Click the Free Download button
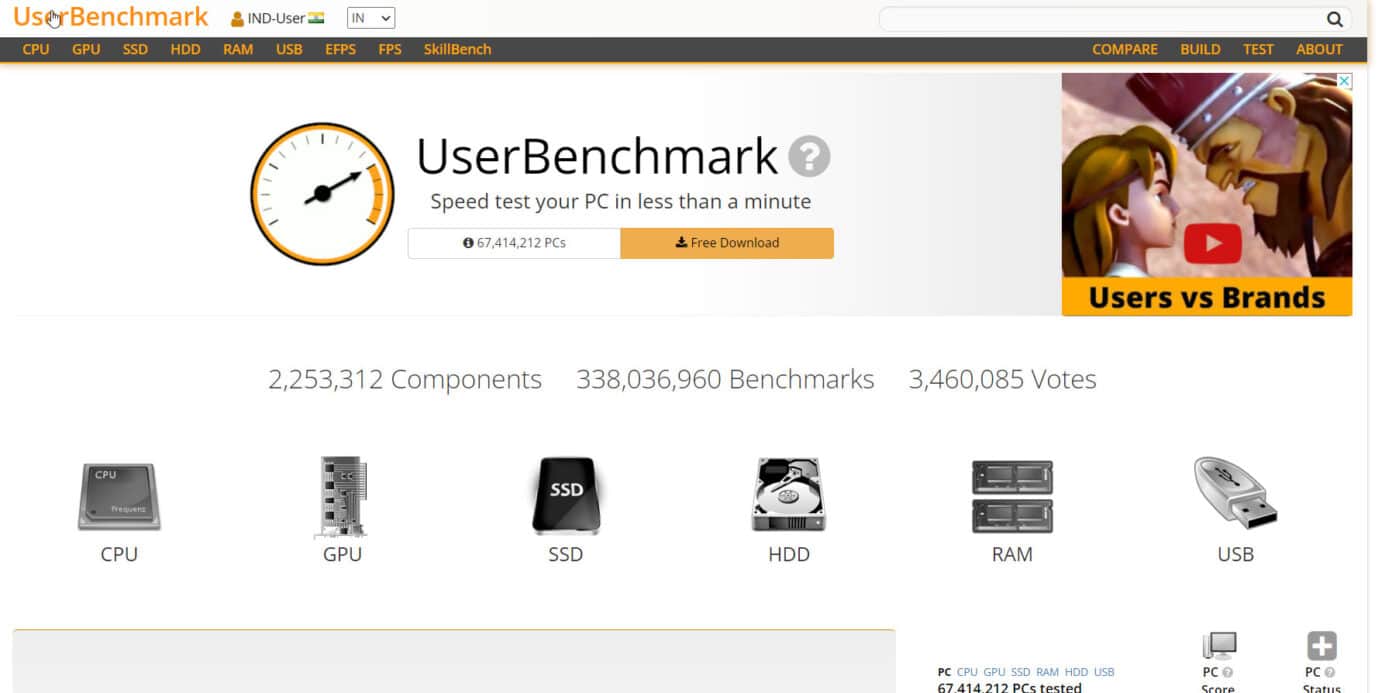This screenshot has height=693, width=1392. tap(727, 242)
